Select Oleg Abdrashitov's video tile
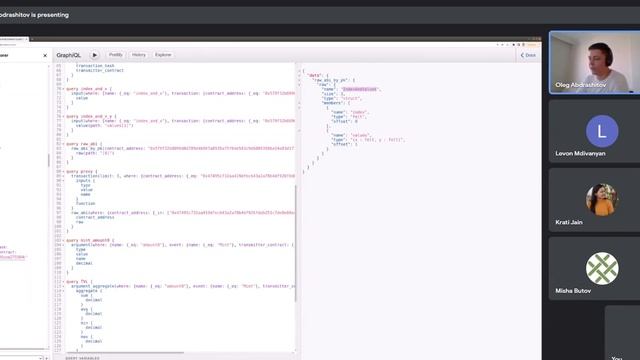The image size is (640, 360). point(594,62)
